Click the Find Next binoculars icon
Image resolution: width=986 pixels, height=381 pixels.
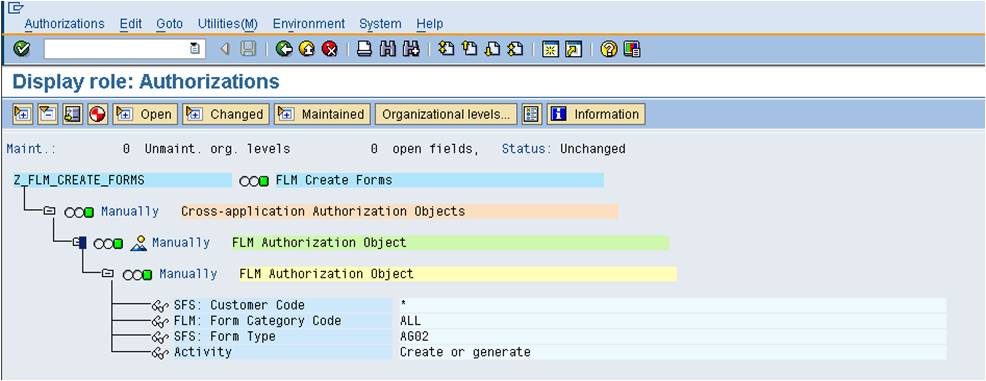pyautogui.click(x=411, y=49)
